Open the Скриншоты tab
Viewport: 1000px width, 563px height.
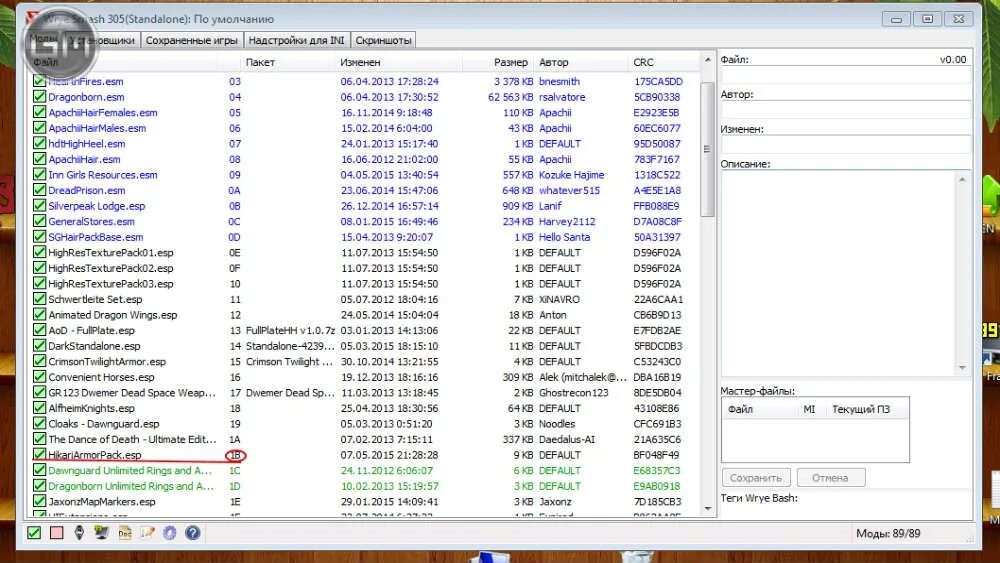tap(383, 40)
